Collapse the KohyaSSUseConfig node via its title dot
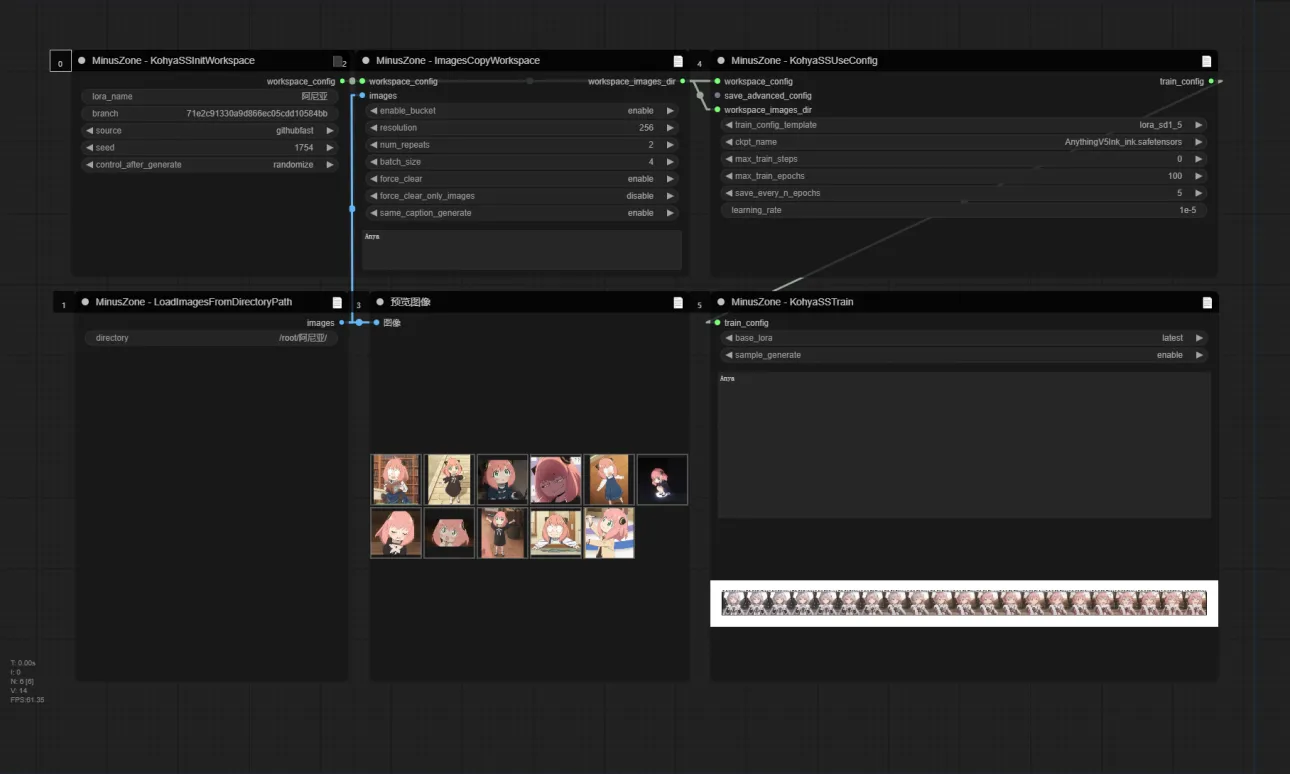 pos(721,61)
